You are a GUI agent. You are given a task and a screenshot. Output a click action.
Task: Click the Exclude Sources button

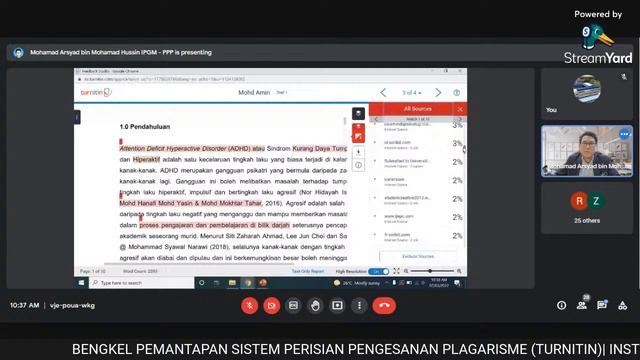coord(418,256)
